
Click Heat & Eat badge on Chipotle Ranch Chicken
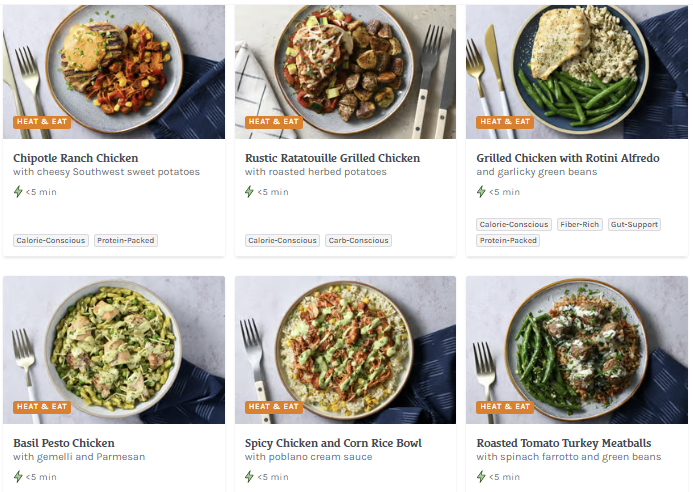[41, 122]
